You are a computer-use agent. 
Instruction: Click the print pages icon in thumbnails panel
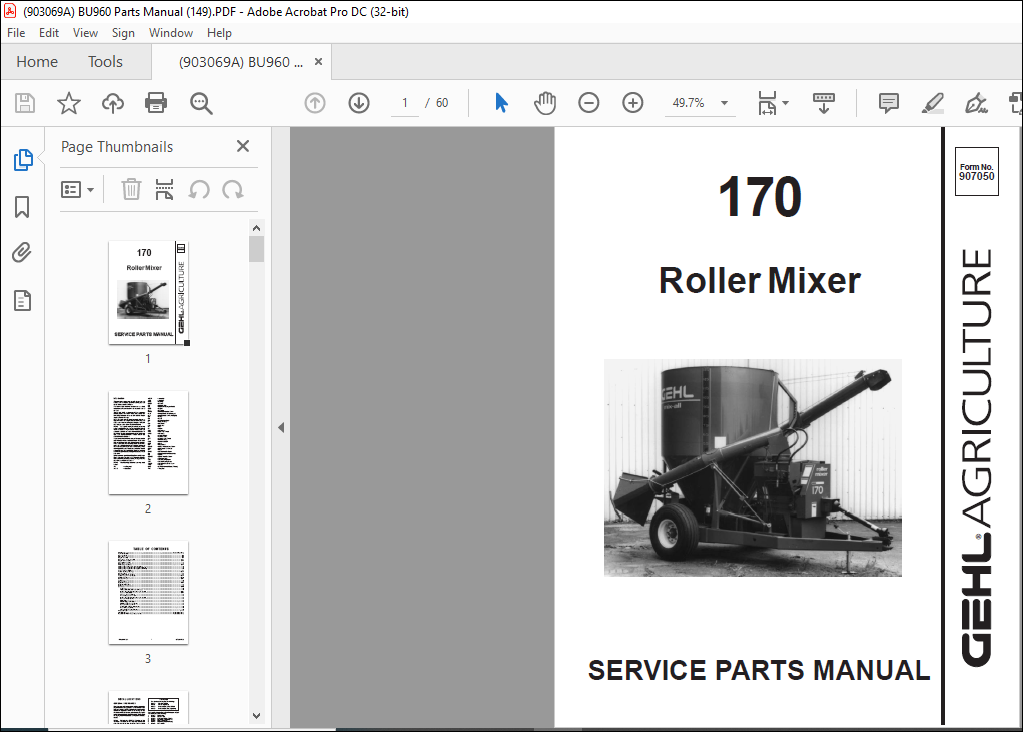point(164,190)
